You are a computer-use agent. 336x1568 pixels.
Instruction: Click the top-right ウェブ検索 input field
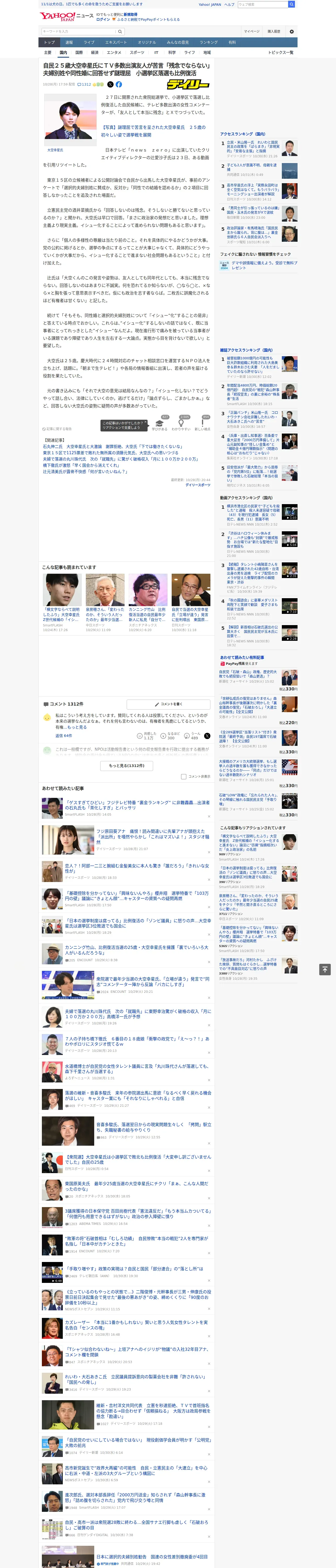point(263,4)
